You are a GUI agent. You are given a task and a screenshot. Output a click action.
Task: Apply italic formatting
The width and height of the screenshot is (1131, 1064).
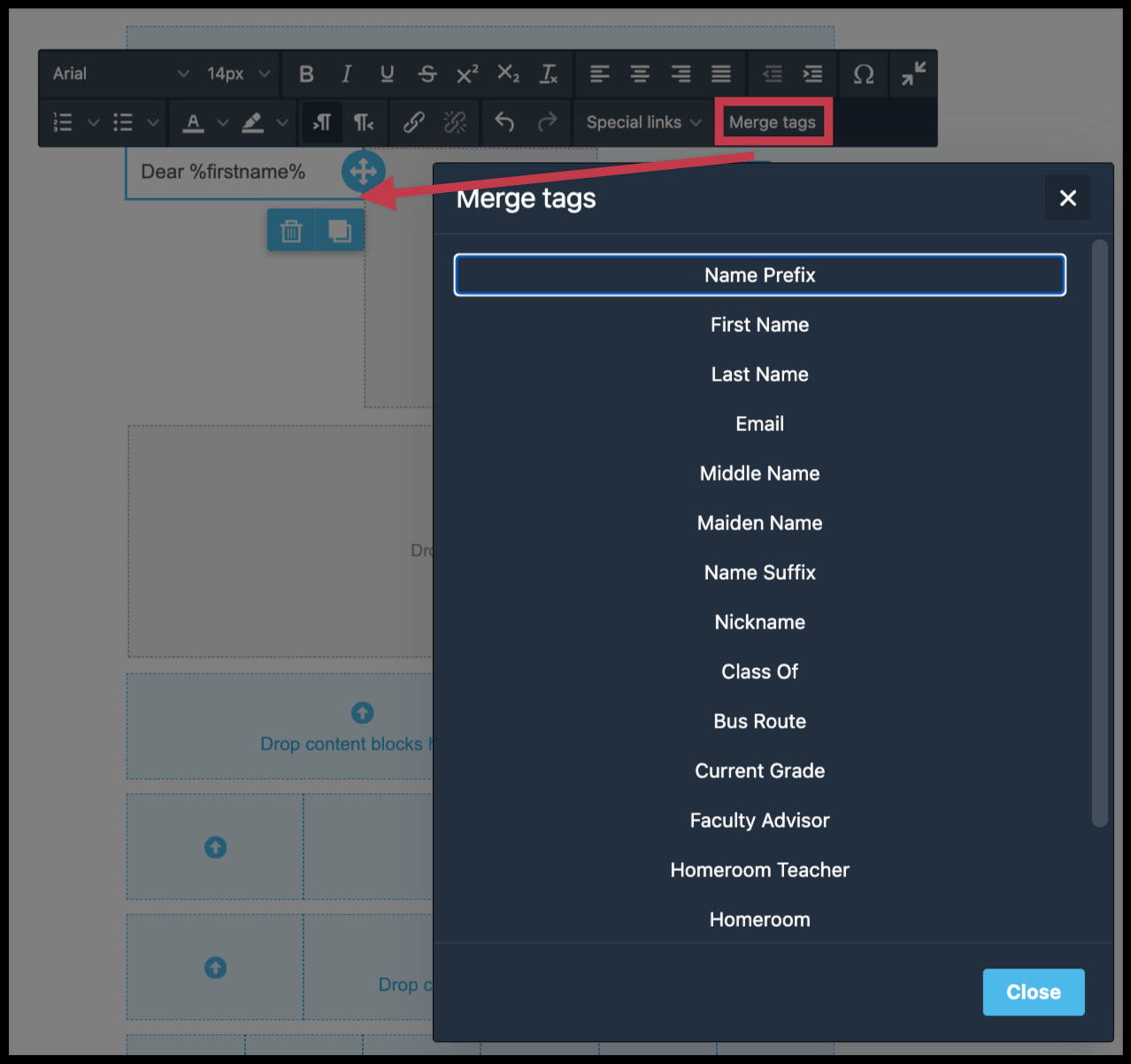346,73
